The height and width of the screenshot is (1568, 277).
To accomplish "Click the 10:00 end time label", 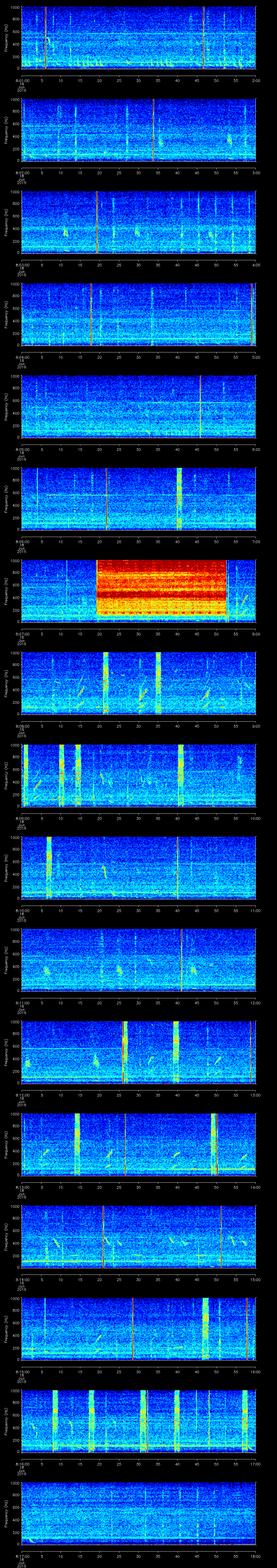I will pyautogui.click(x=256, y=818).
